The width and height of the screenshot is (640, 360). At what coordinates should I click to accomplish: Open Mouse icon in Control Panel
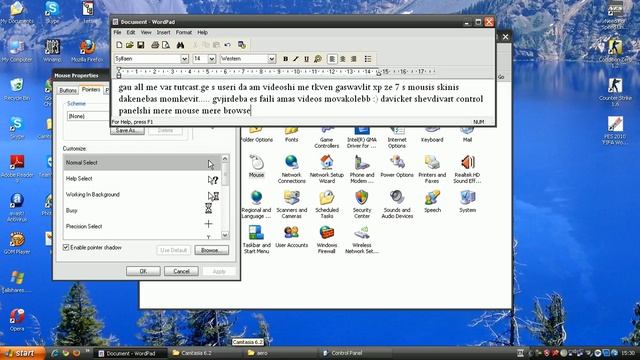point(256,166)
